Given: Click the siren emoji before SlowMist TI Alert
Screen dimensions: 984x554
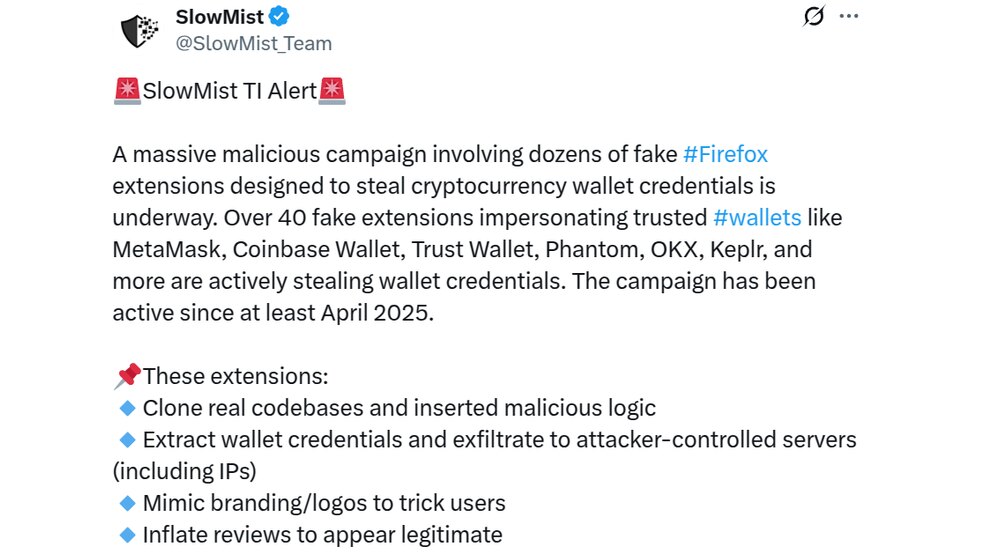Looking at the screenshot, I should (127, 91).
